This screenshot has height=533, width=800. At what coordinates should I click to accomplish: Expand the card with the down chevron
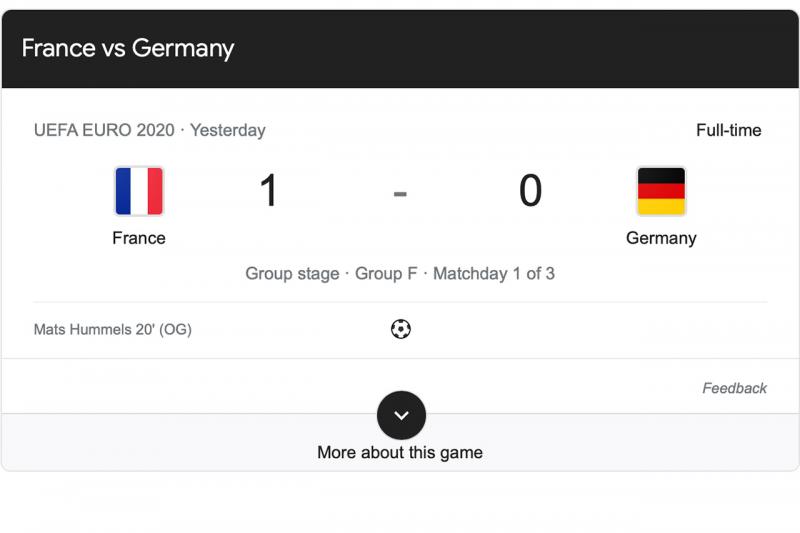click(401, 415)
